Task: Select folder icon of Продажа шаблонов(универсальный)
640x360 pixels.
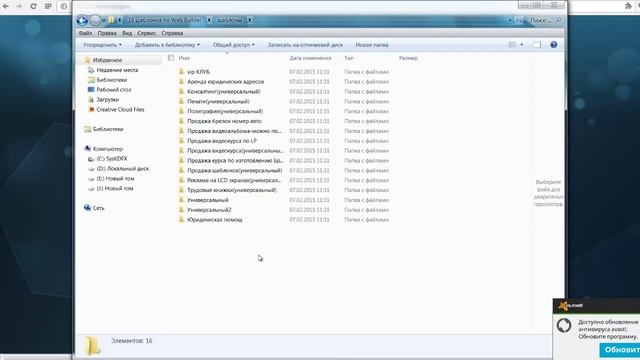Action: 182,170
